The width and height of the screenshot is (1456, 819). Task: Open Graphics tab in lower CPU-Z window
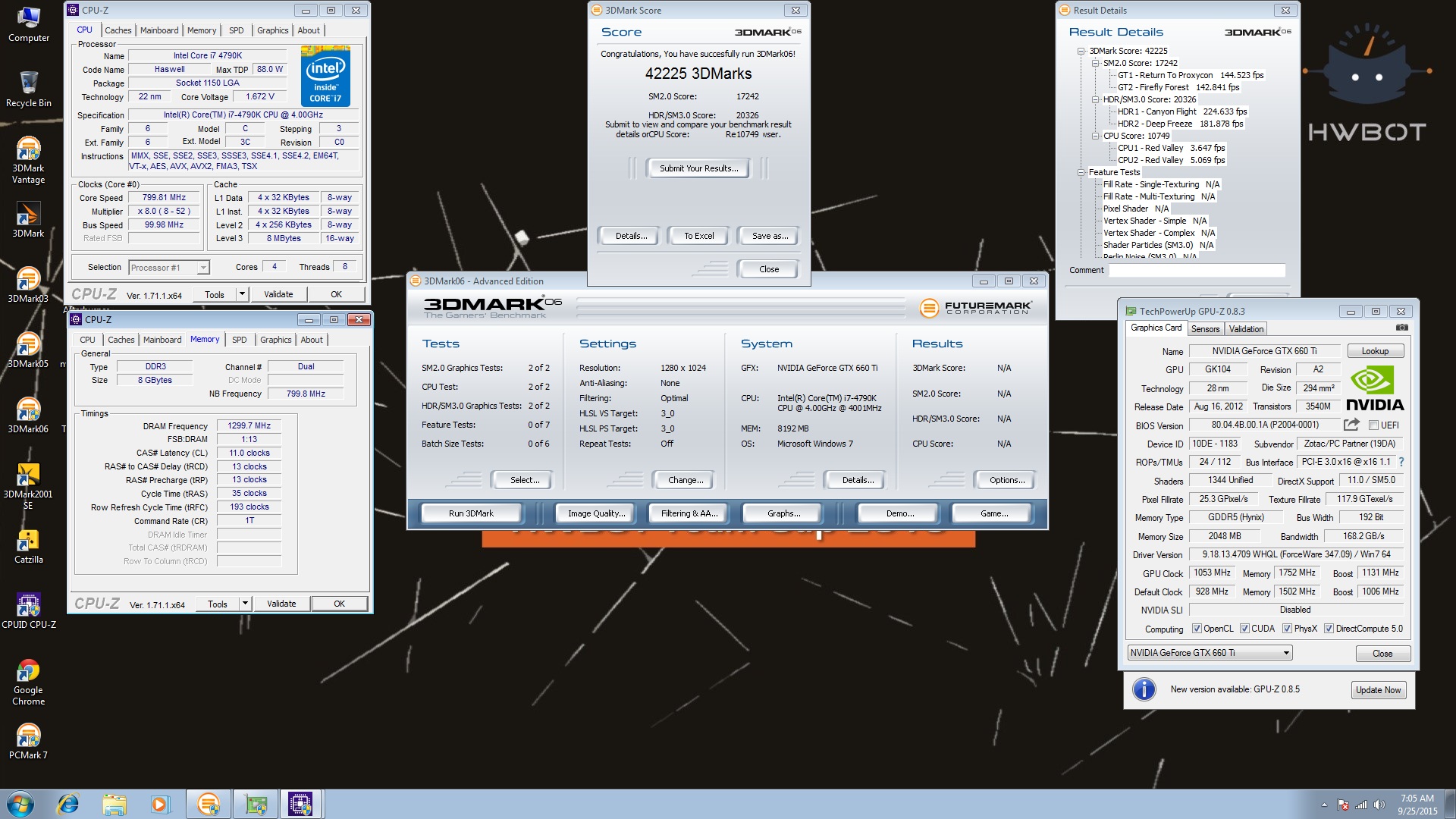[276, 340]
